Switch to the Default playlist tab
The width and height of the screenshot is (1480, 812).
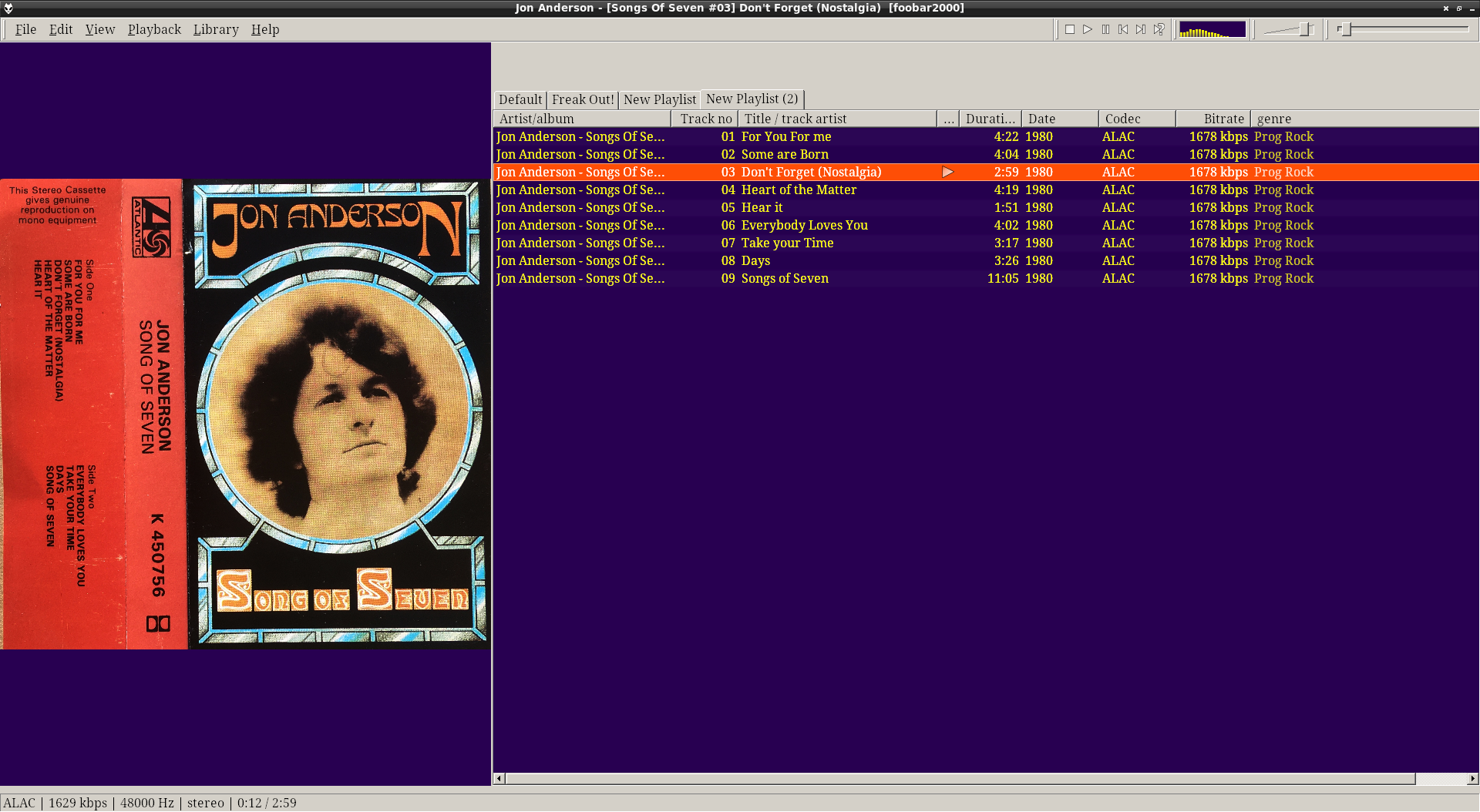[x=520, y=99]
